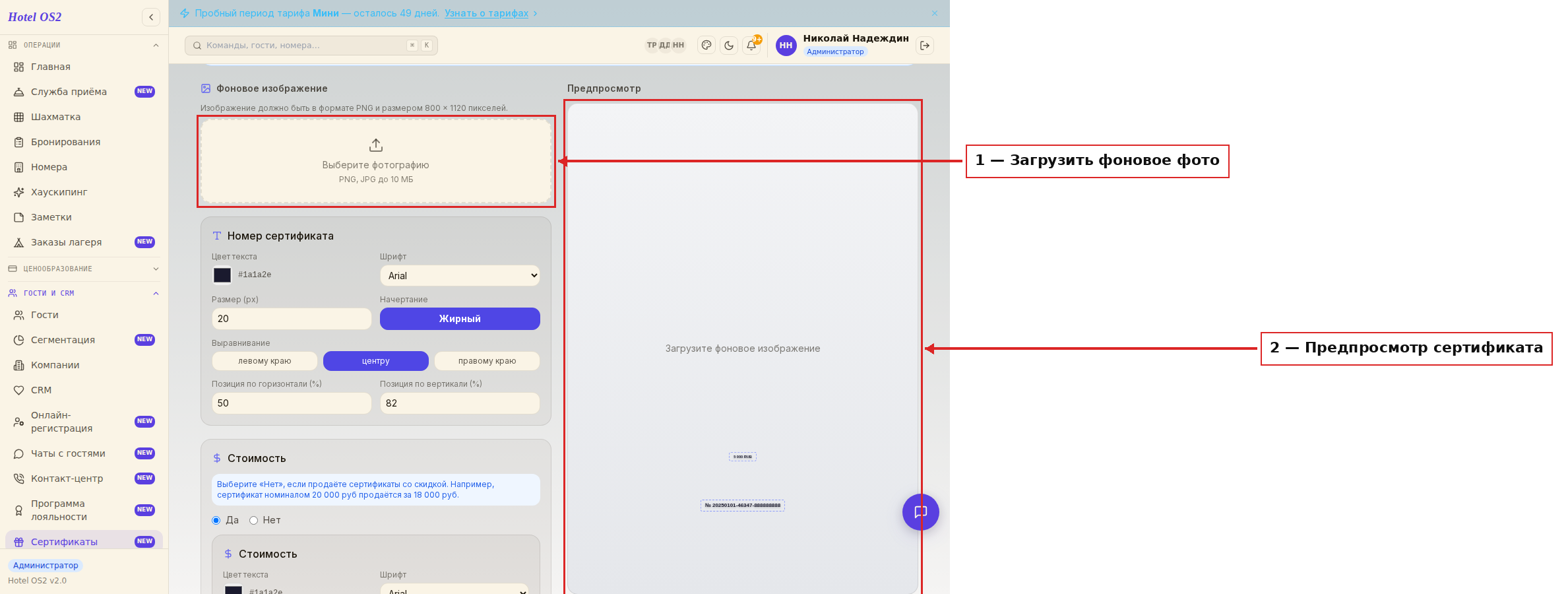Follow the "Узнать о тарифах" link

(x=487, y=13)
